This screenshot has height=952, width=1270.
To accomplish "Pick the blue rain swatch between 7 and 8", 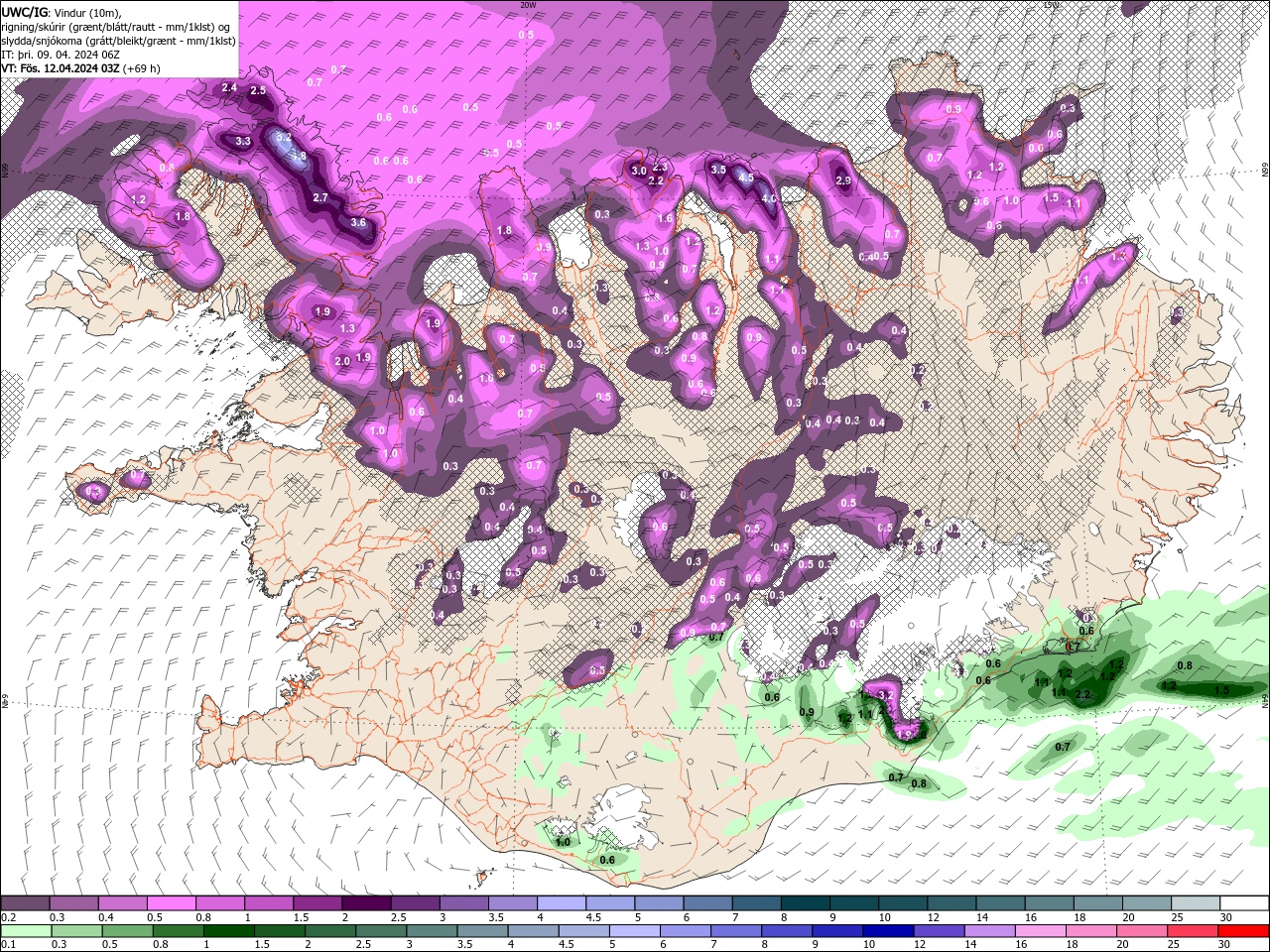I will coord(738,931).
